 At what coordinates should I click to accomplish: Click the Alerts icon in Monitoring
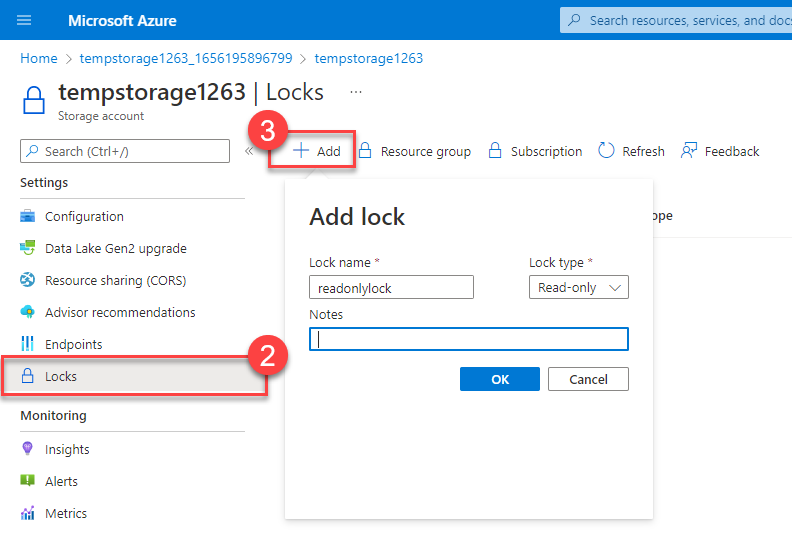tap(28, 482)
